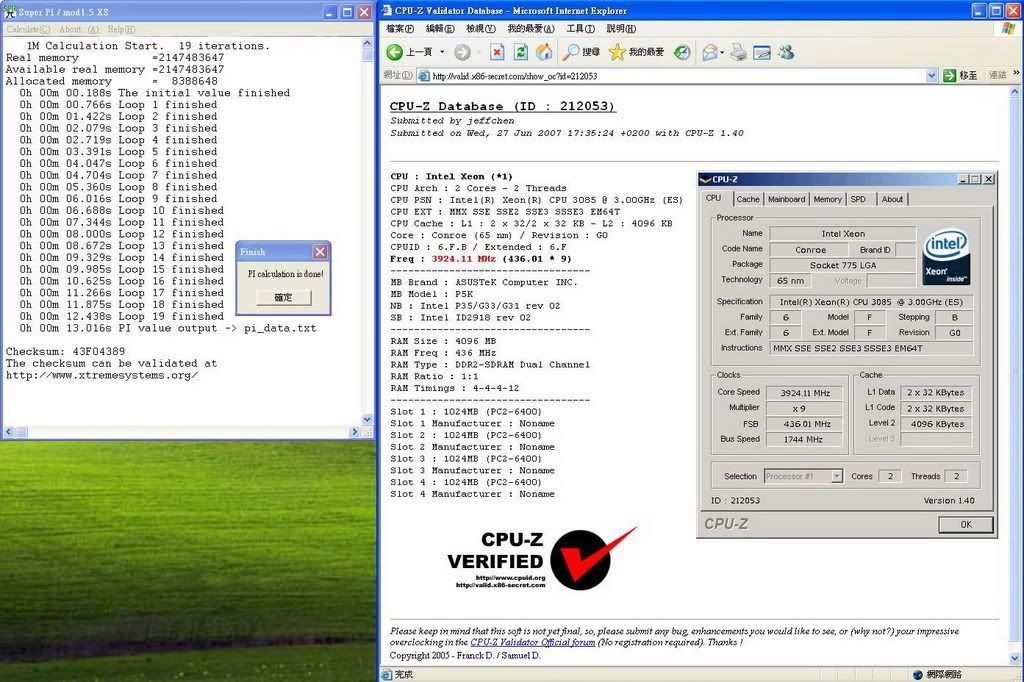Refresh the page with the Refresh icon
1024x682 pixels.
tap(521, 52)
